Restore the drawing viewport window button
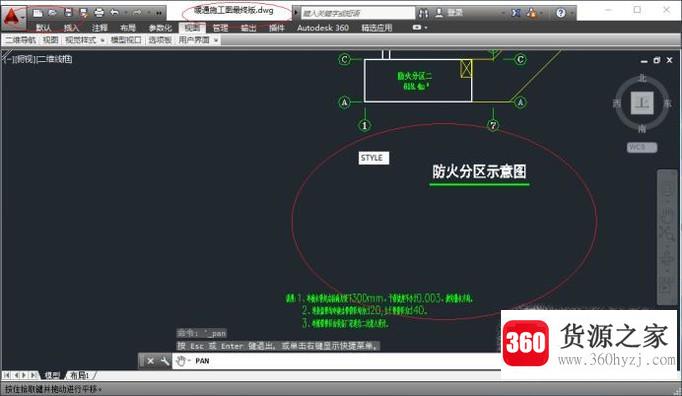Image resolution: width=682 pixels, height=396 pixels. point(657,60)
